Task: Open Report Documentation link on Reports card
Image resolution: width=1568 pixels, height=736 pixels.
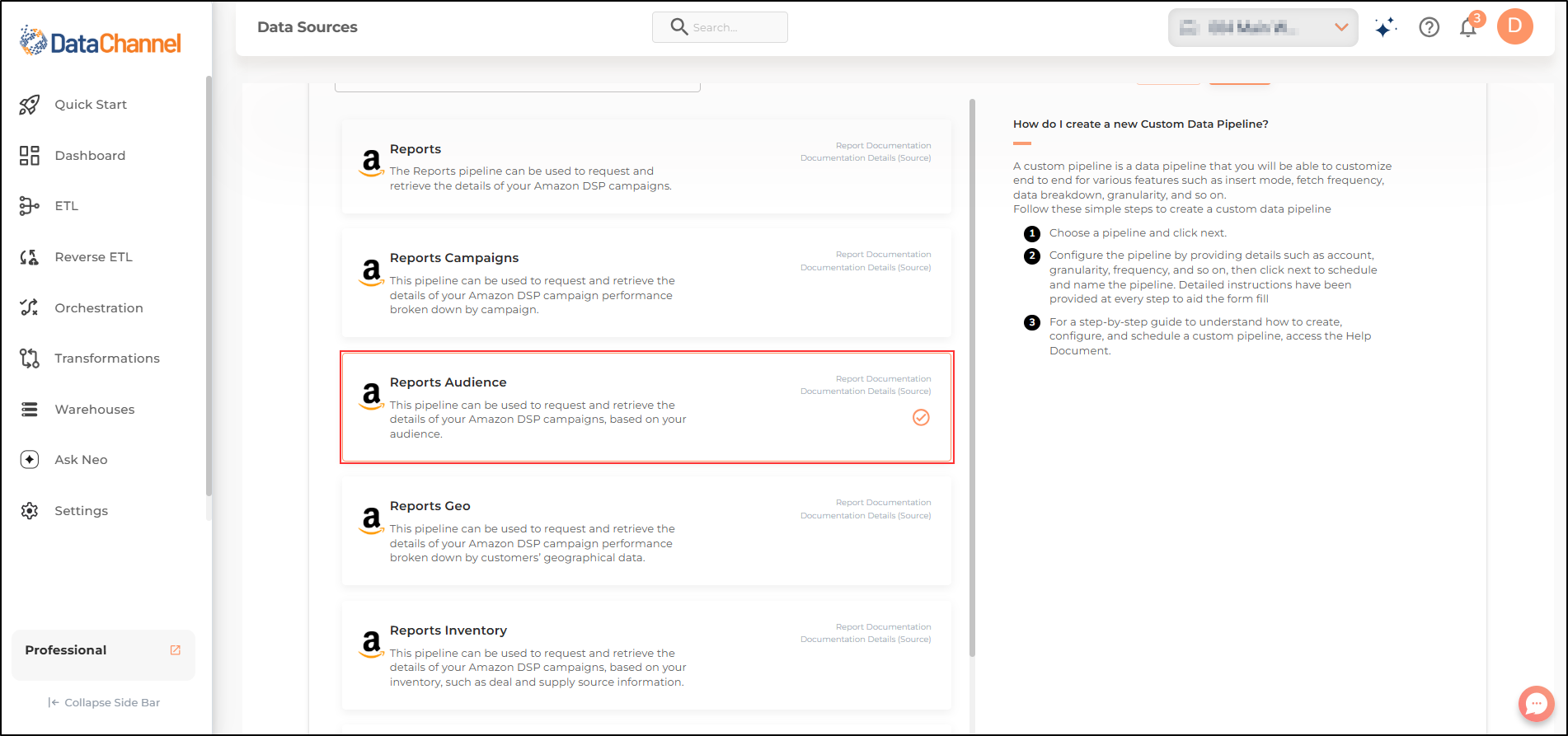Action: coord(883,146)
